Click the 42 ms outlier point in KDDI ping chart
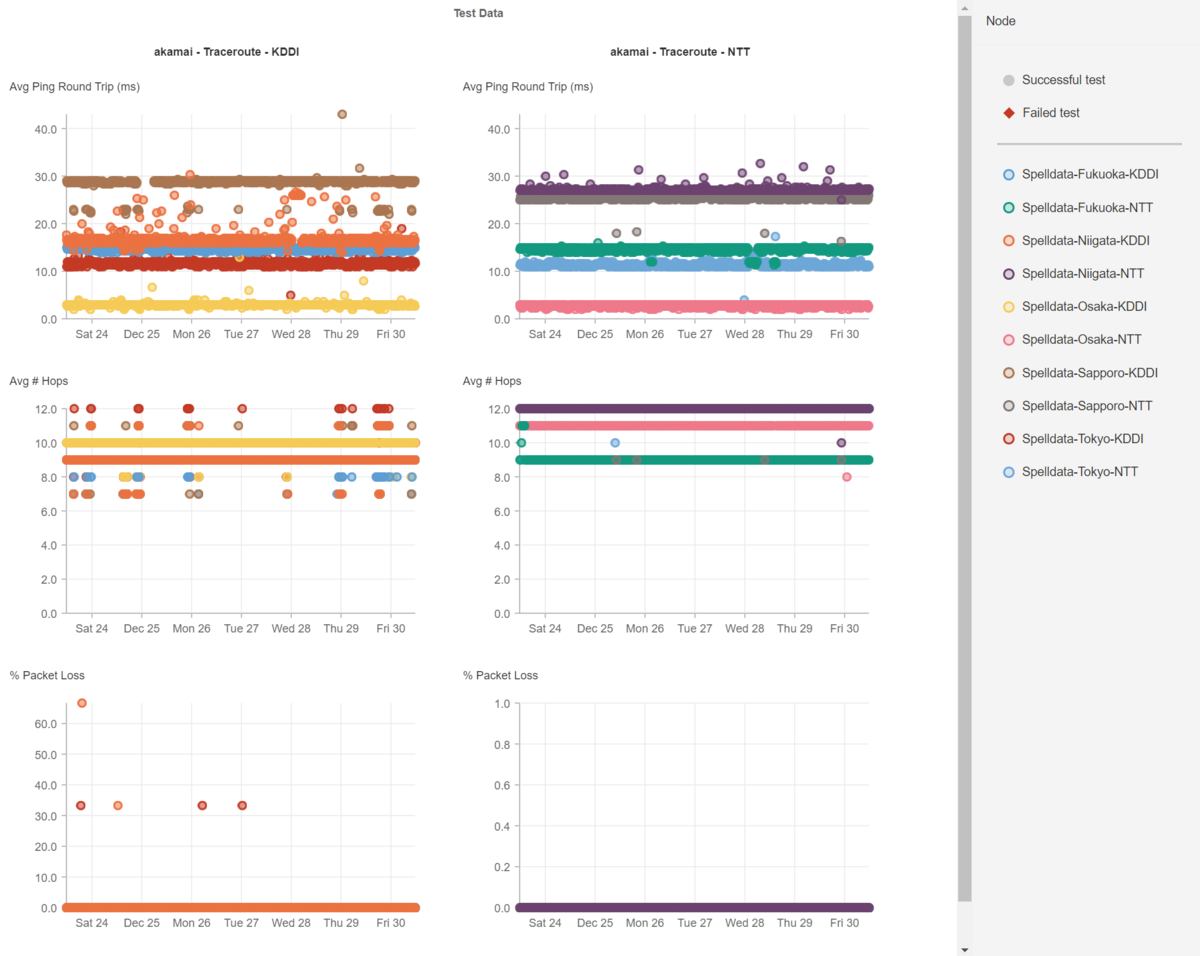1200x956 pixels. (342, 114)
